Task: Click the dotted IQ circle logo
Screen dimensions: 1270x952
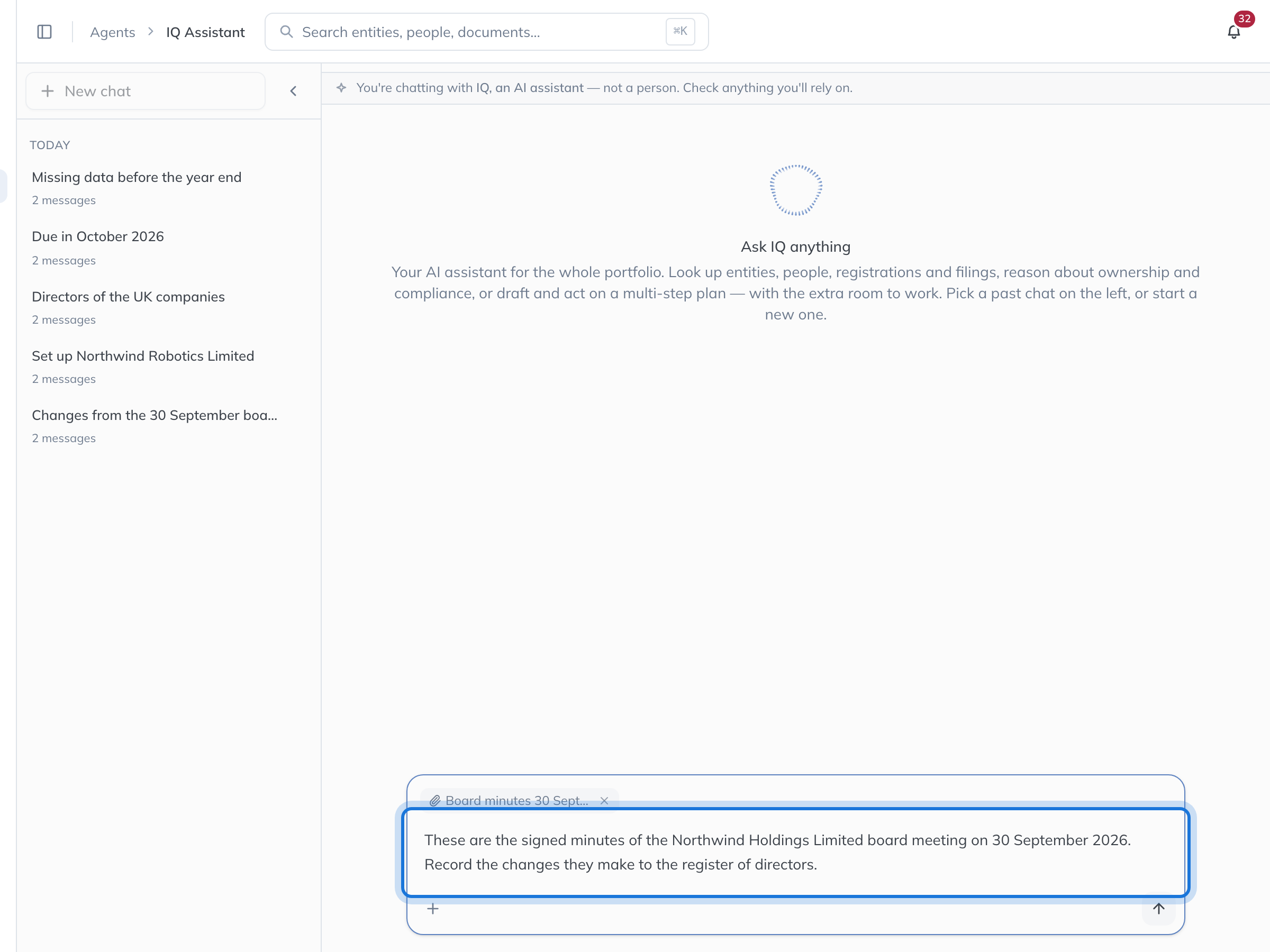Action: [796, 190]
